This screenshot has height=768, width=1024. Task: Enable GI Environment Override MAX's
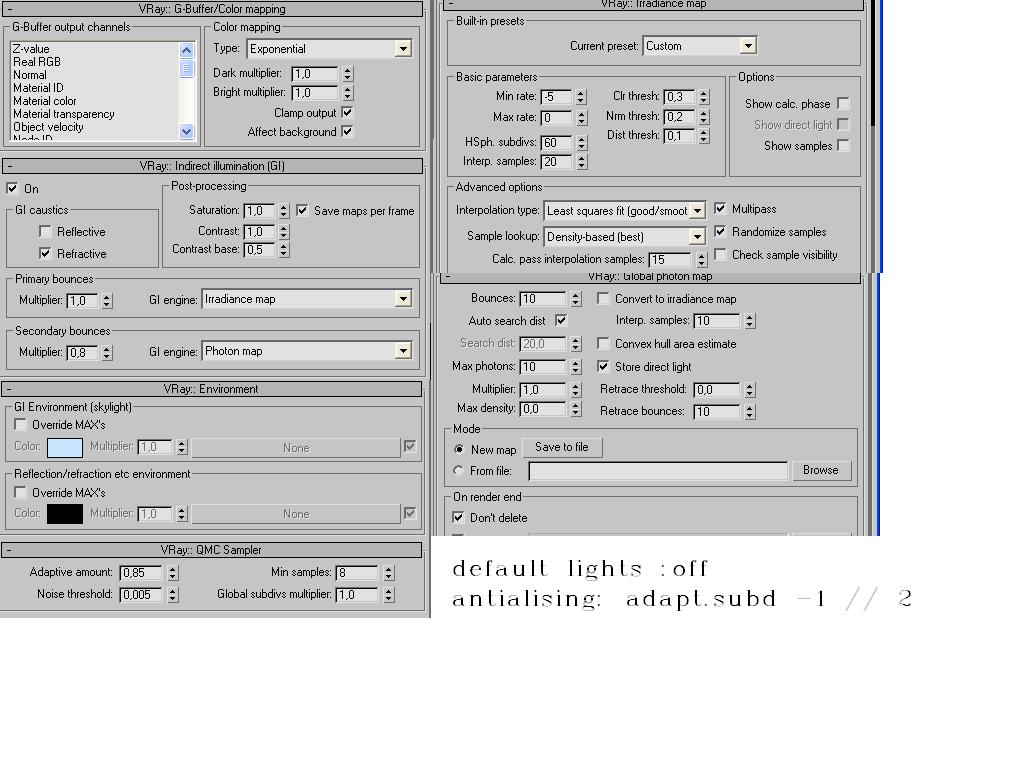click(x=20, y=424)
